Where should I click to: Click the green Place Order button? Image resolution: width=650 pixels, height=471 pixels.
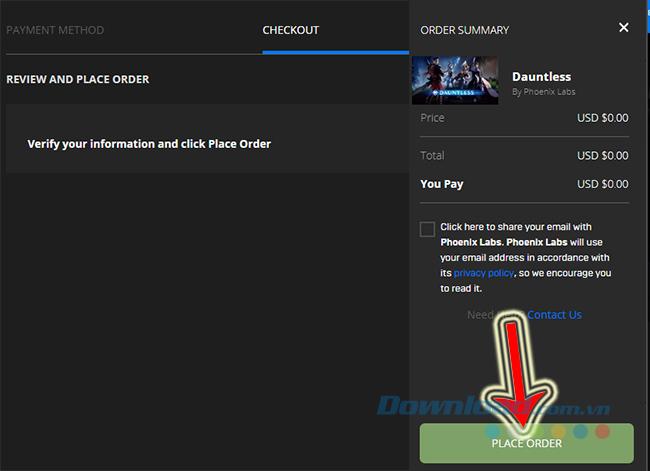[x=526, y=443]
